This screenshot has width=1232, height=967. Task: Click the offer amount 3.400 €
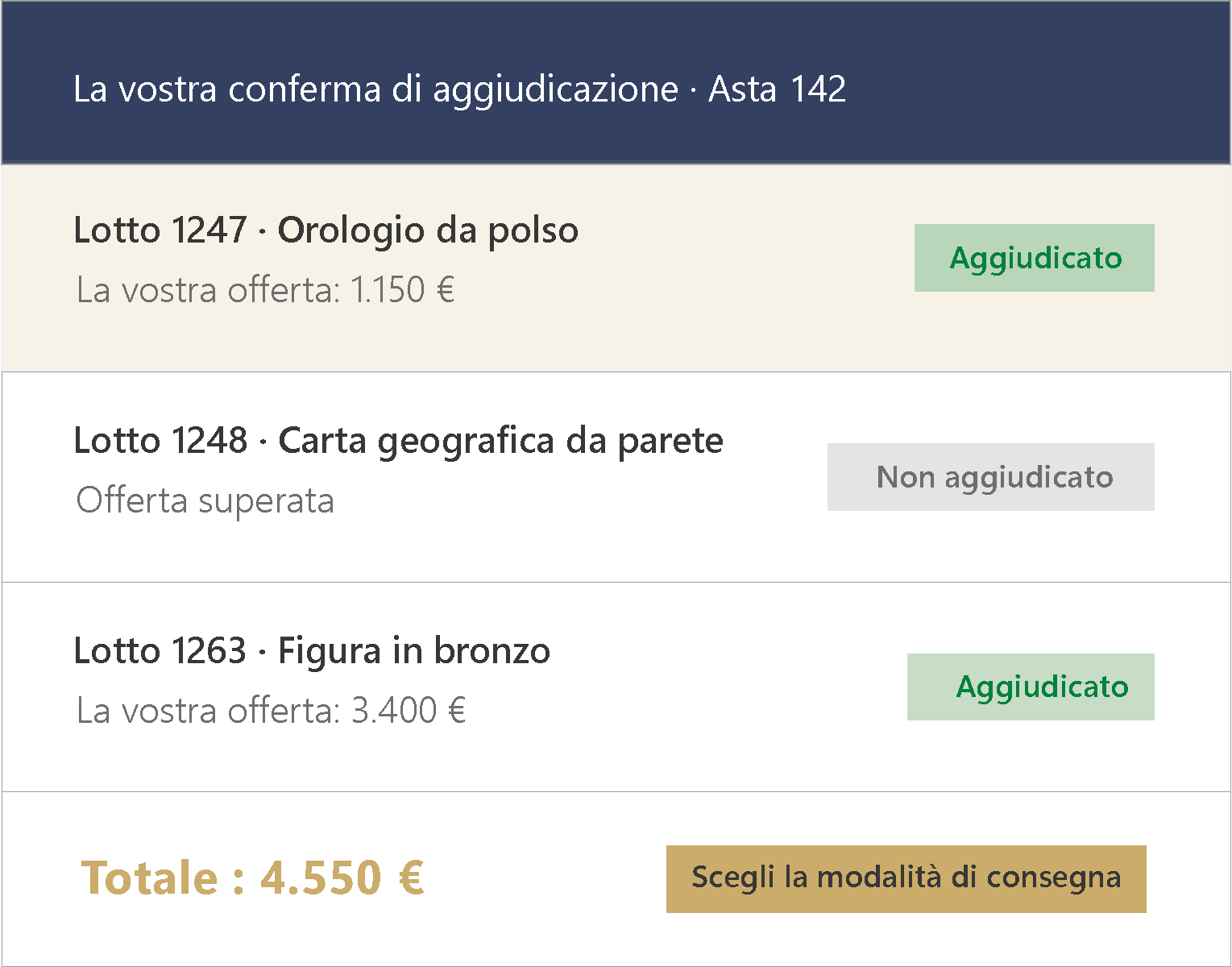point(409,710)
